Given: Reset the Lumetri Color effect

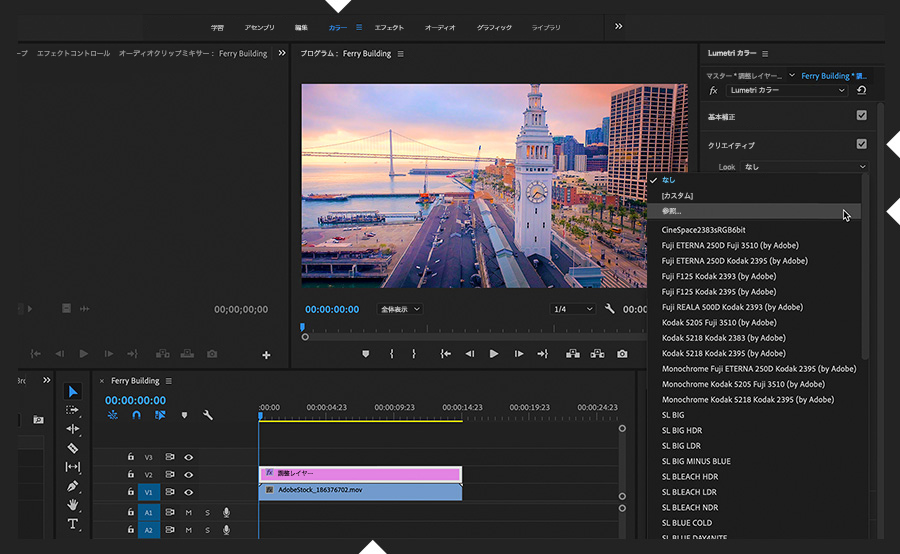Looking at the screenshot, I should [x=862, y=90].
